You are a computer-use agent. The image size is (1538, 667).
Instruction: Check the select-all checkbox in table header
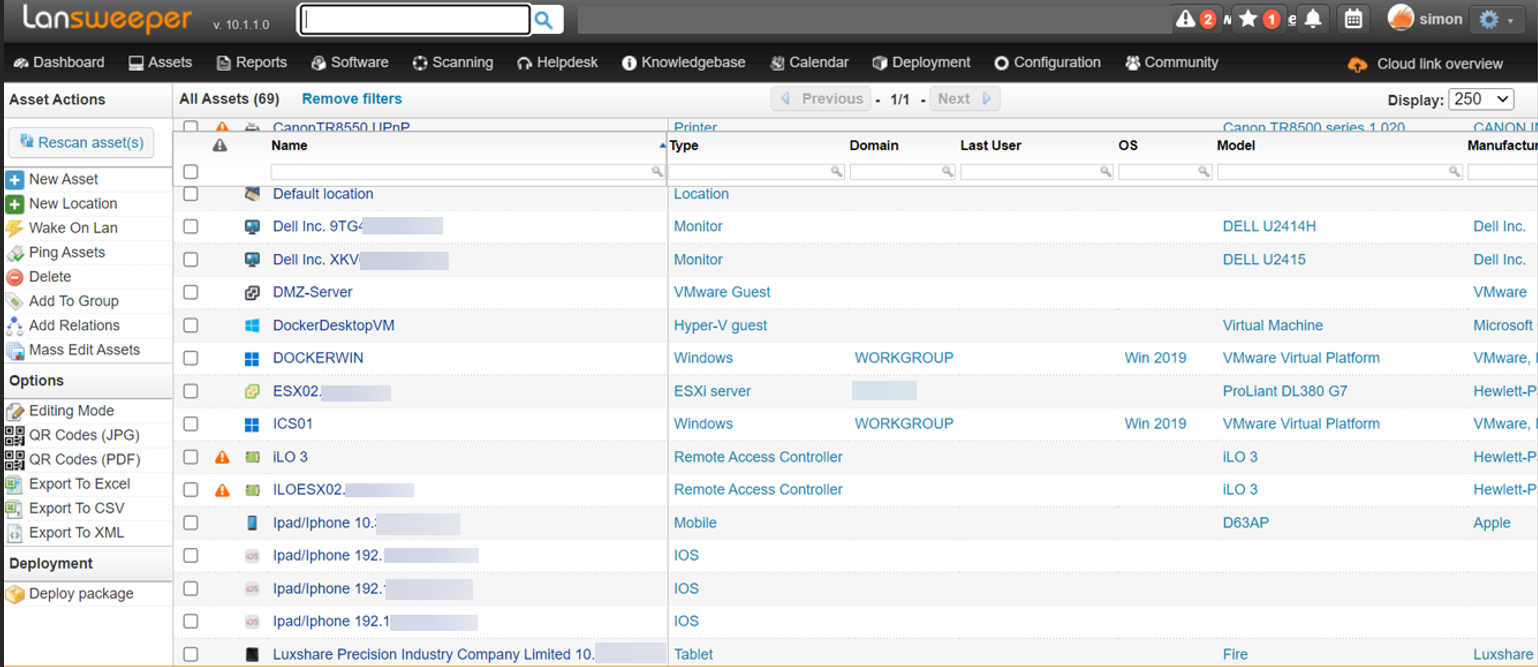tap(190, 172)
